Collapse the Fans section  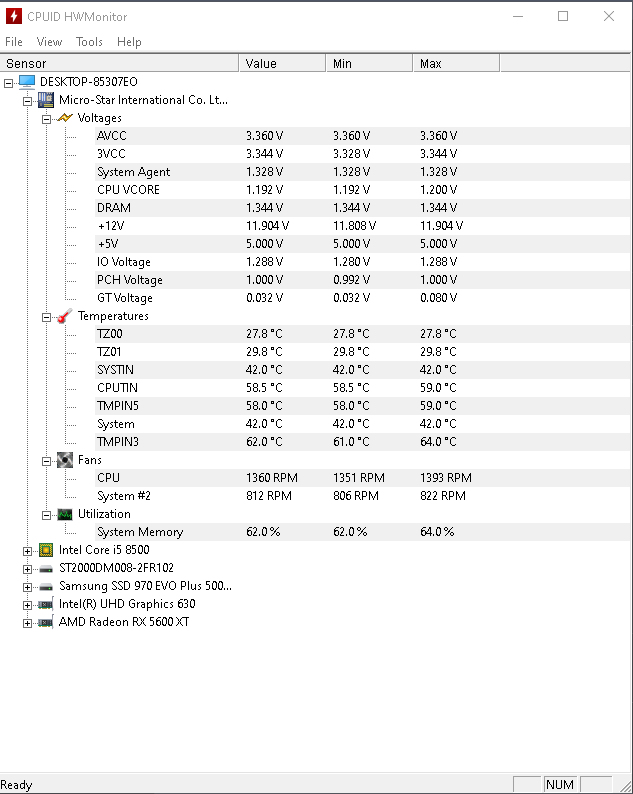[x=46, y=461]
